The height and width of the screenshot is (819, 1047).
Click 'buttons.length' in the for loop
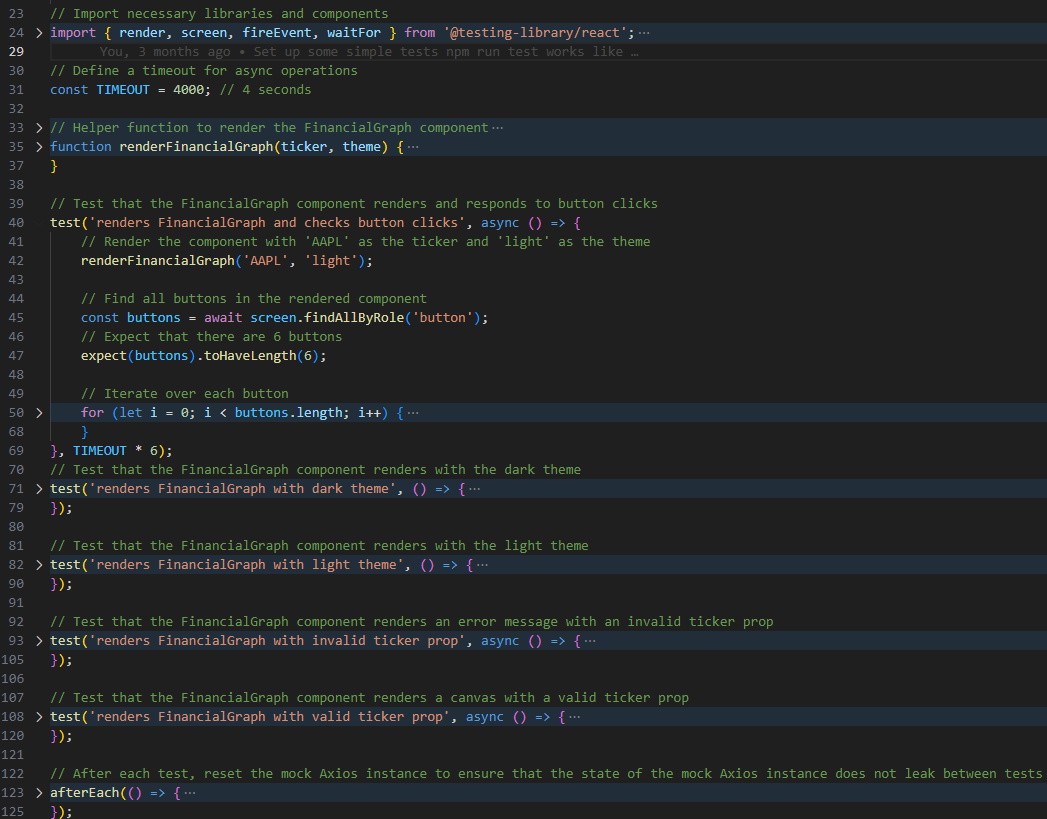[288, 413]
